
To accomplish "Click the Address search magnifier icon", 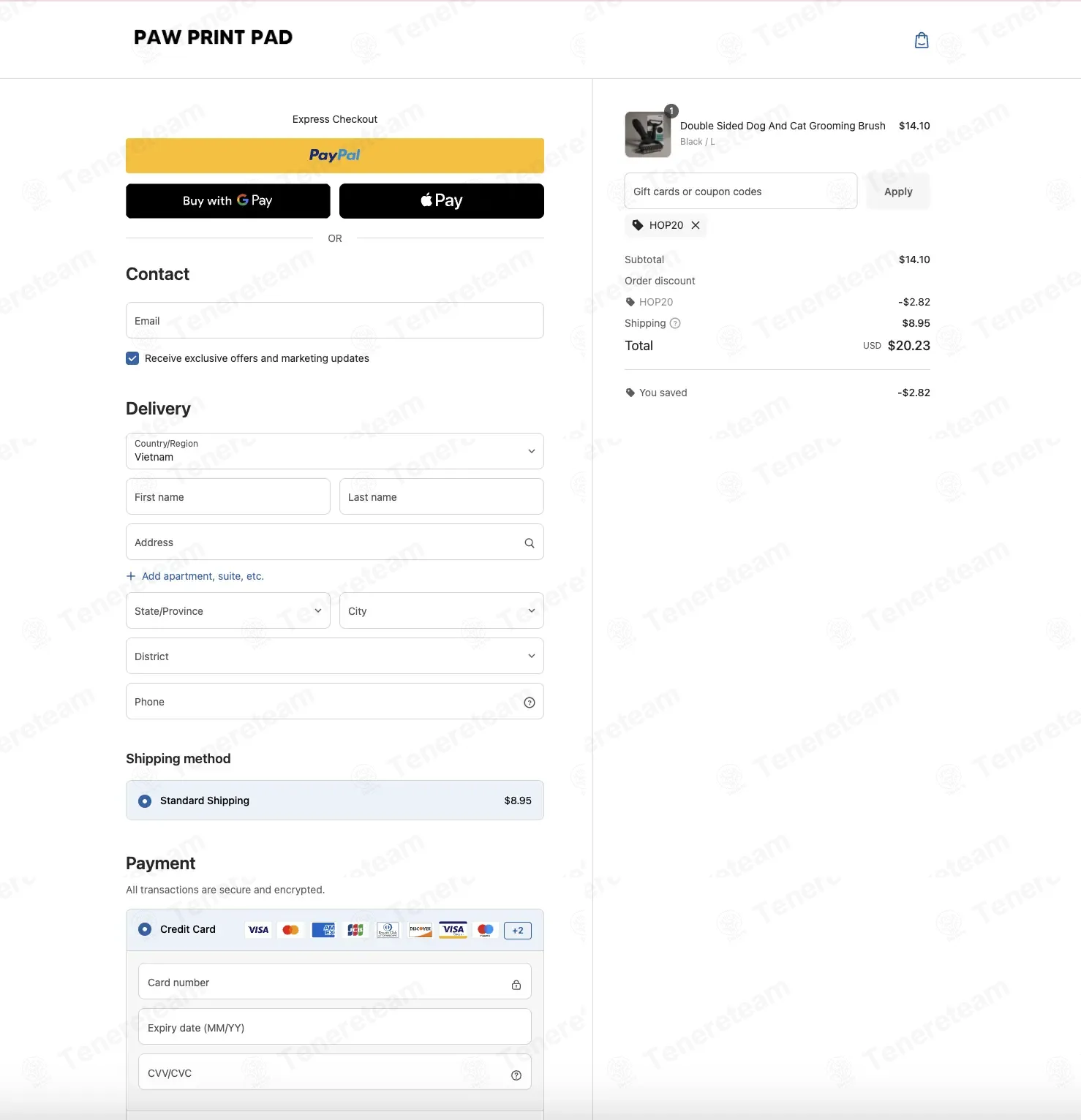I will (x=530, y=543).
